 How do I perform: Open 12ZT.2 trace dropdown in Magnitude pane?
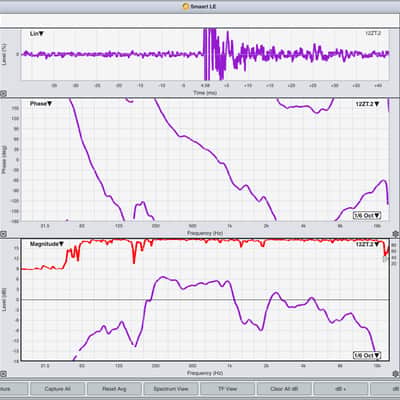coord(367,244)
